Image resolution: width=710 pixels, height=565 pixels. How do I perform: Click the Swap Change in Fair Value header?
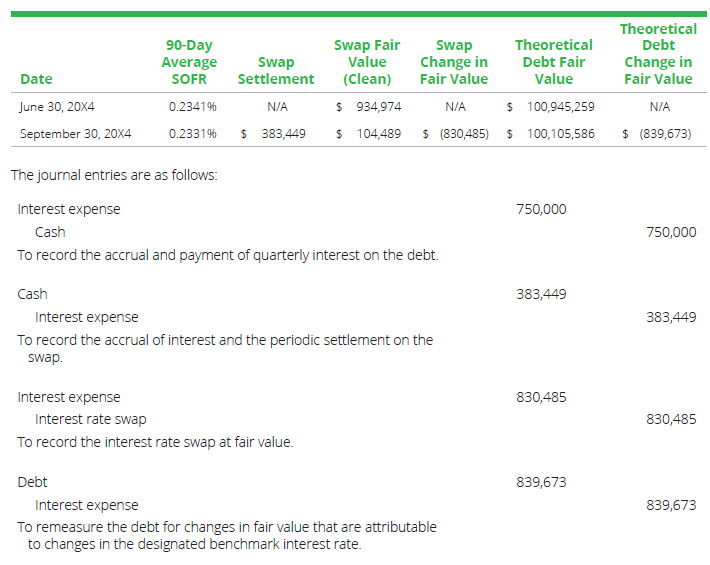(x=454, y=62)
